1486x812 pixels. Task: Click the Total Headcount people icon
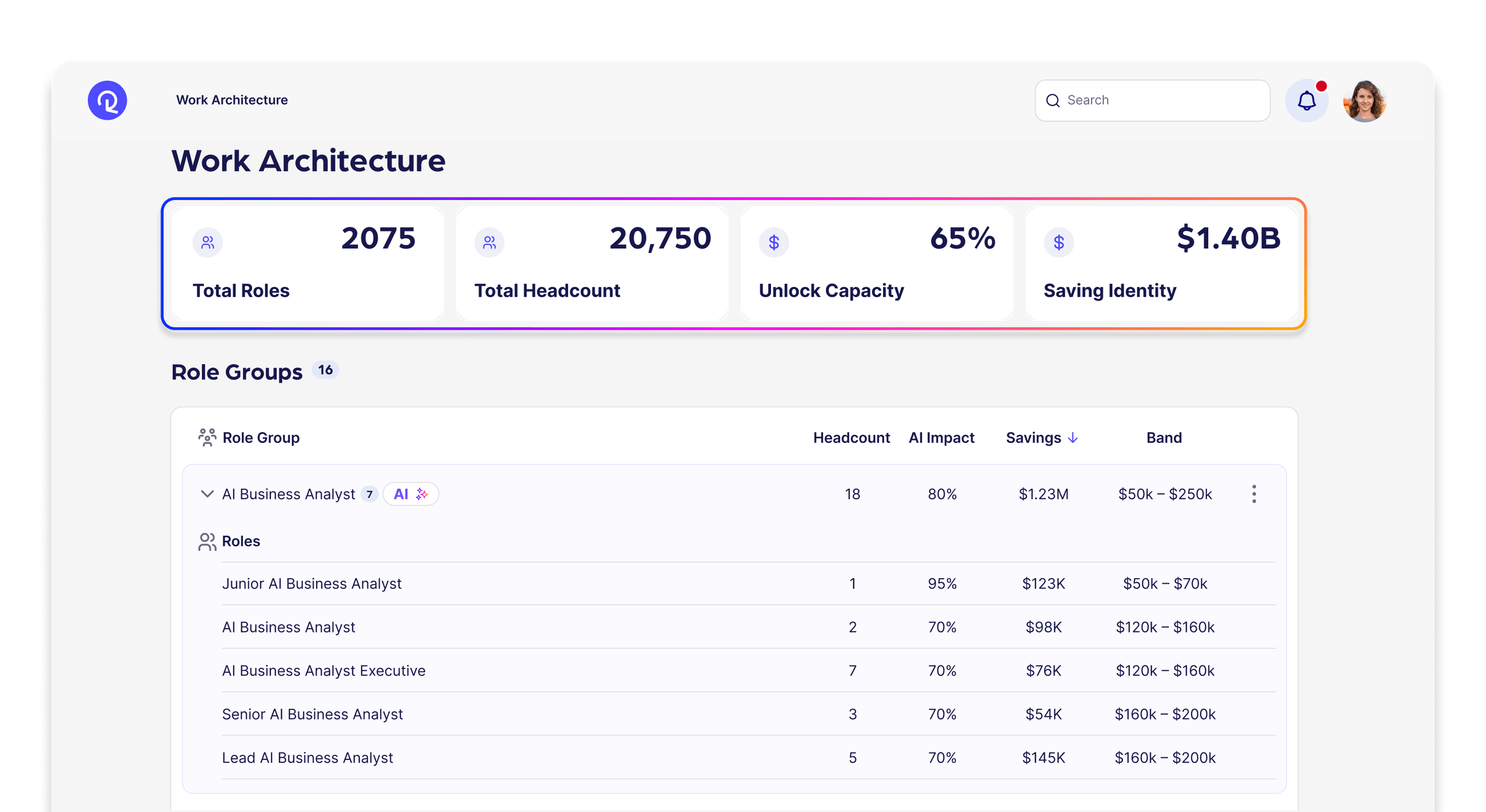tap(489, 242)
